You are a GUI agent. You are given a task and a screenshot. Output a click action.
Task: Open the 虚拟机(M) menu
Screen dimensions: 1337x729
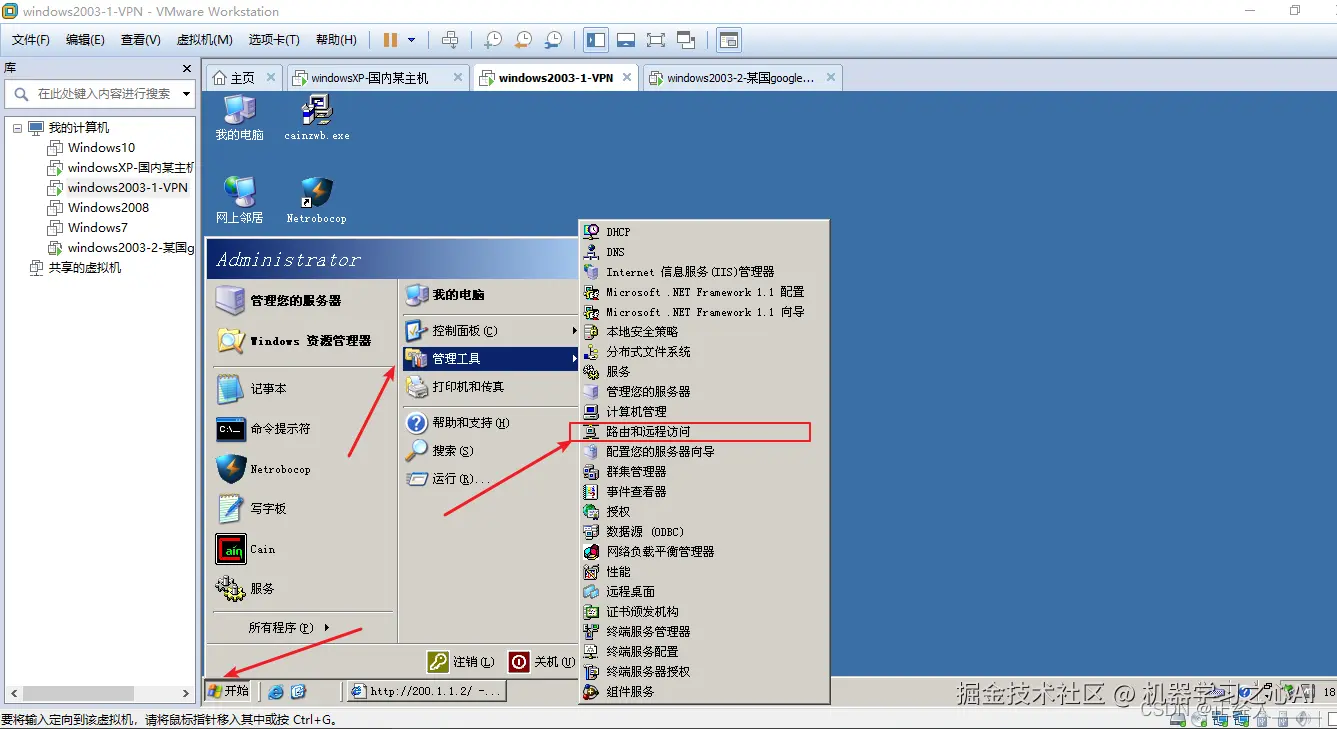(x=204, y=40)
